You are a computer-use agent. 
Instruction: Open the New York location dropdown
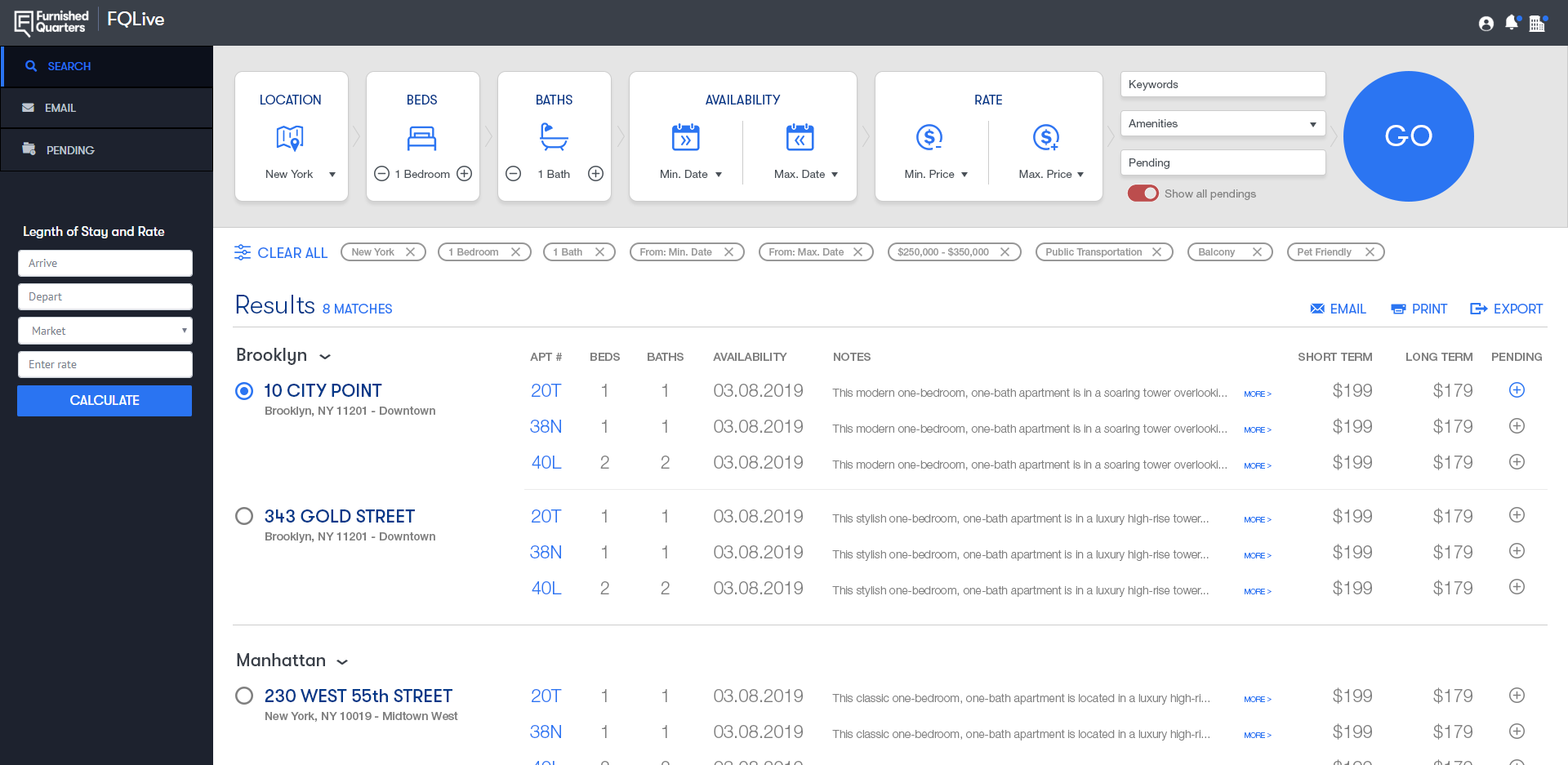(300, 174)
